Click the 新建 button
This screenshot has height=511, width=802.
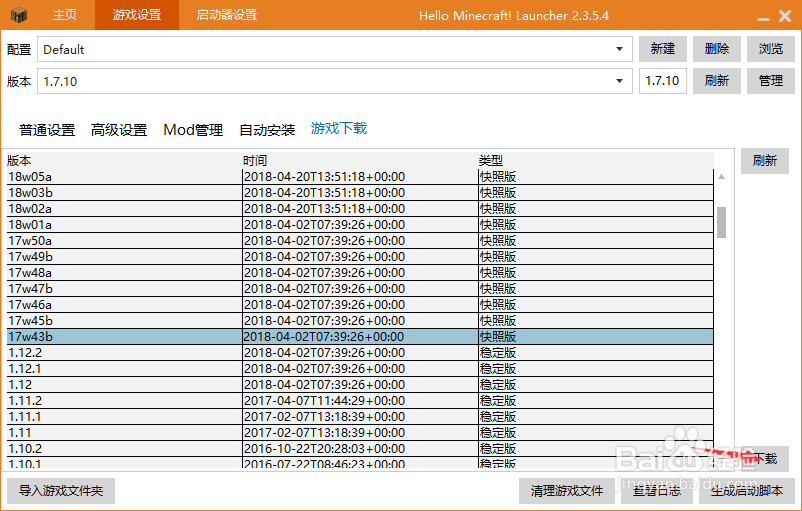point(663,49)
